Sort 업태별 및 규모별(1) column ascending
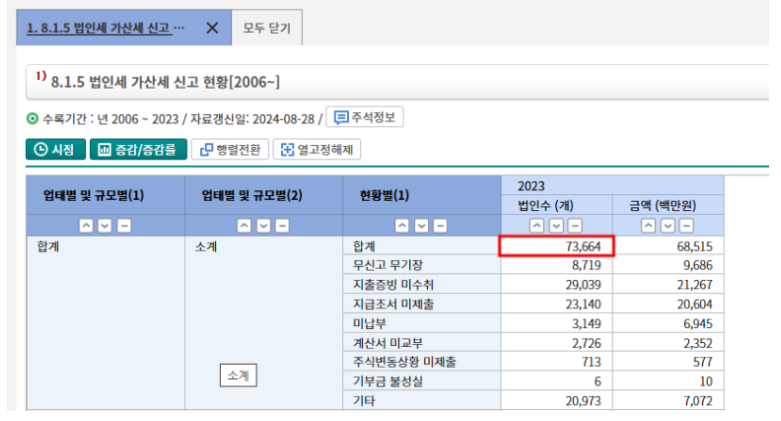Screen dimensions: 781x421 pyautogui.click(x=85, y=226)
